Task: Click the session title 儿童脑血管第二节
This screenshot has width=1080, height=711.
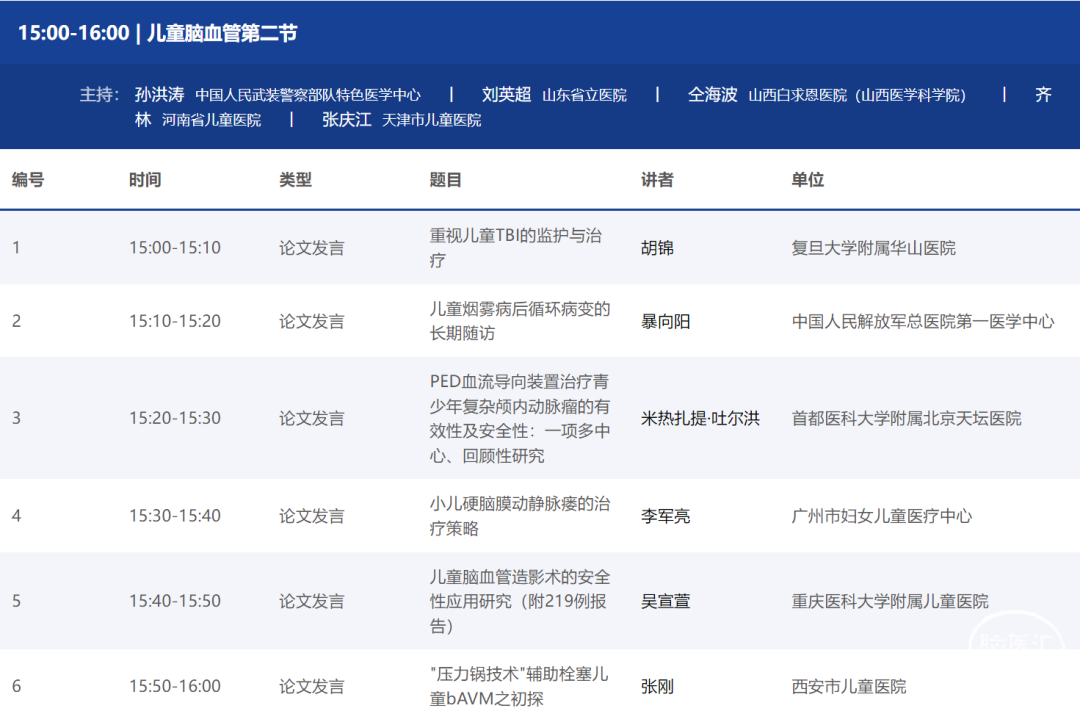Action: pos(222,33)
